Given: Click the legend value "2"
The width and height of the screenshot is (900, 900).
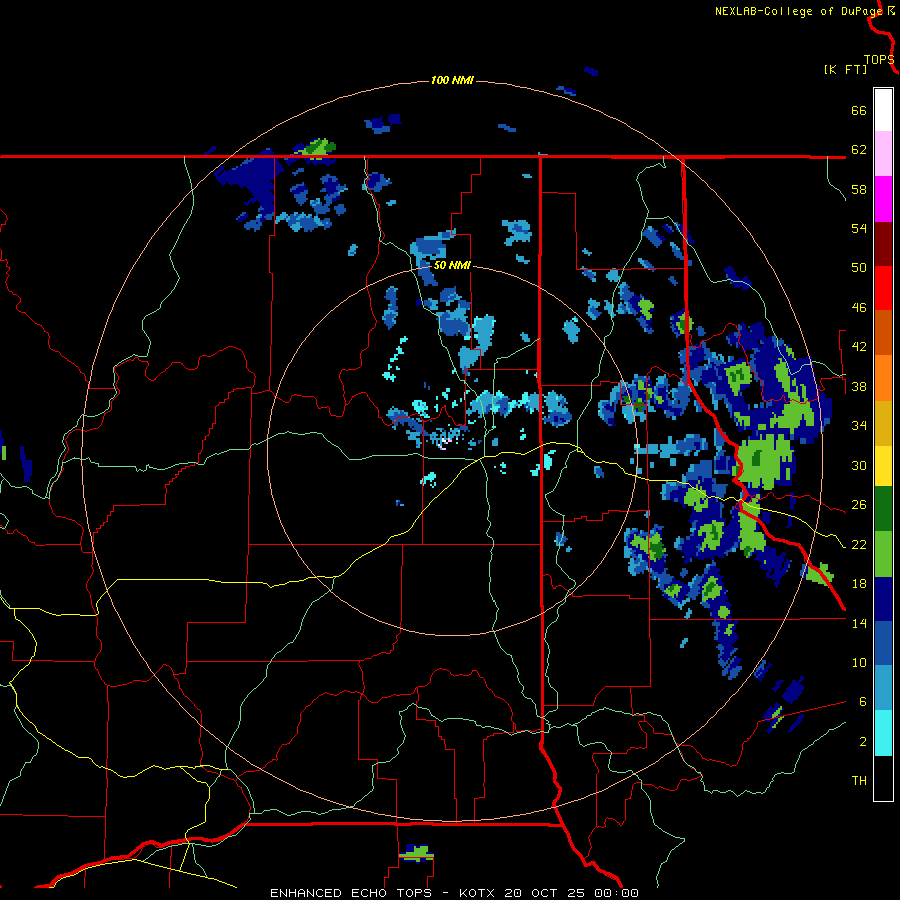Looking at the screenshot, I should pos(863,741).
